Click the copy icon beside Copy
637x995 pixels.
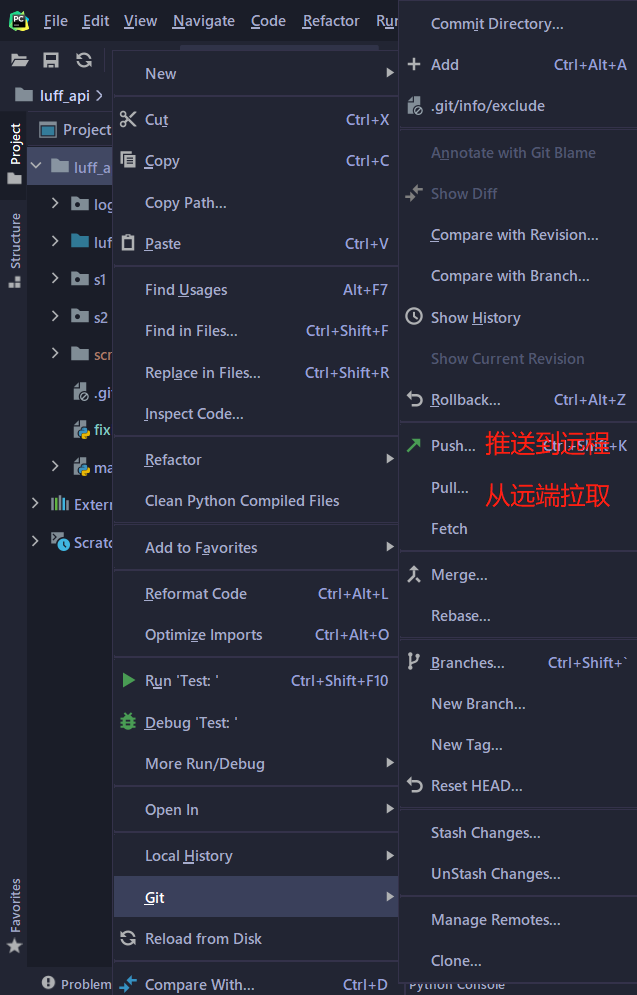pos(128,159)
